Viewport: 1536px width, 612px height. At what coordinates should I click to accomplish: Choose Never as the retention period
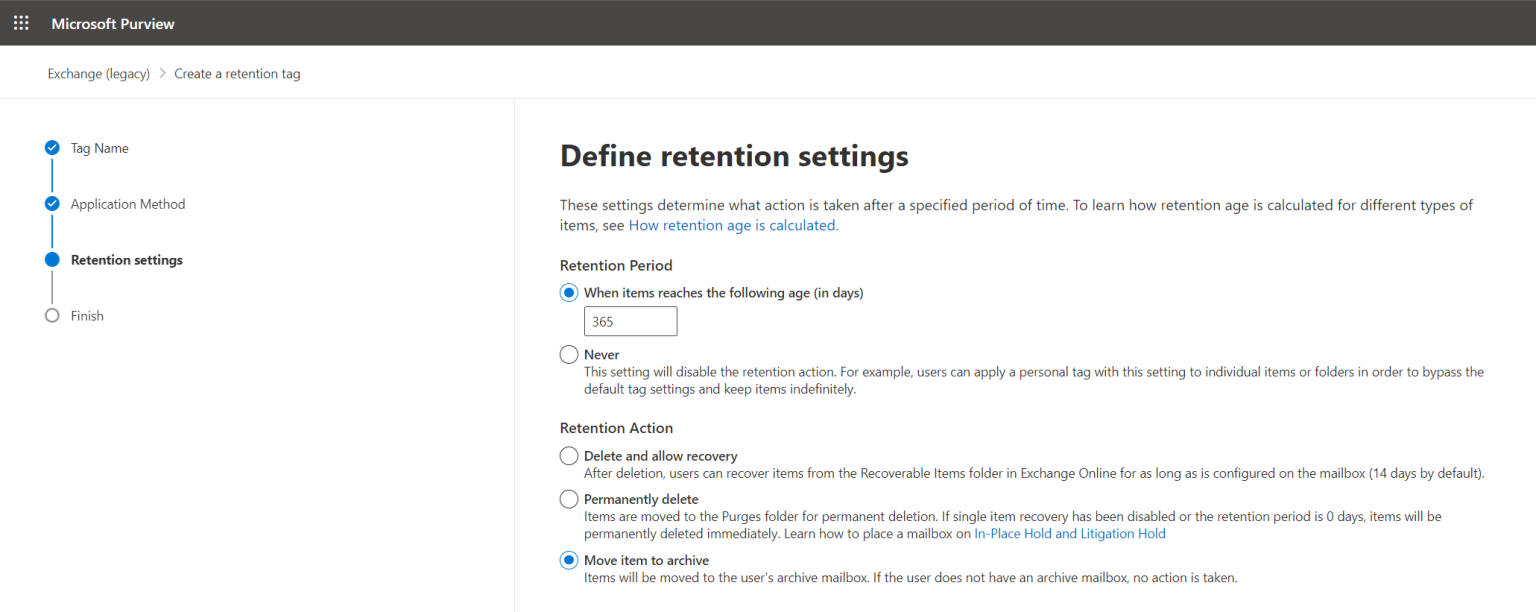click(x=568, y=354)
